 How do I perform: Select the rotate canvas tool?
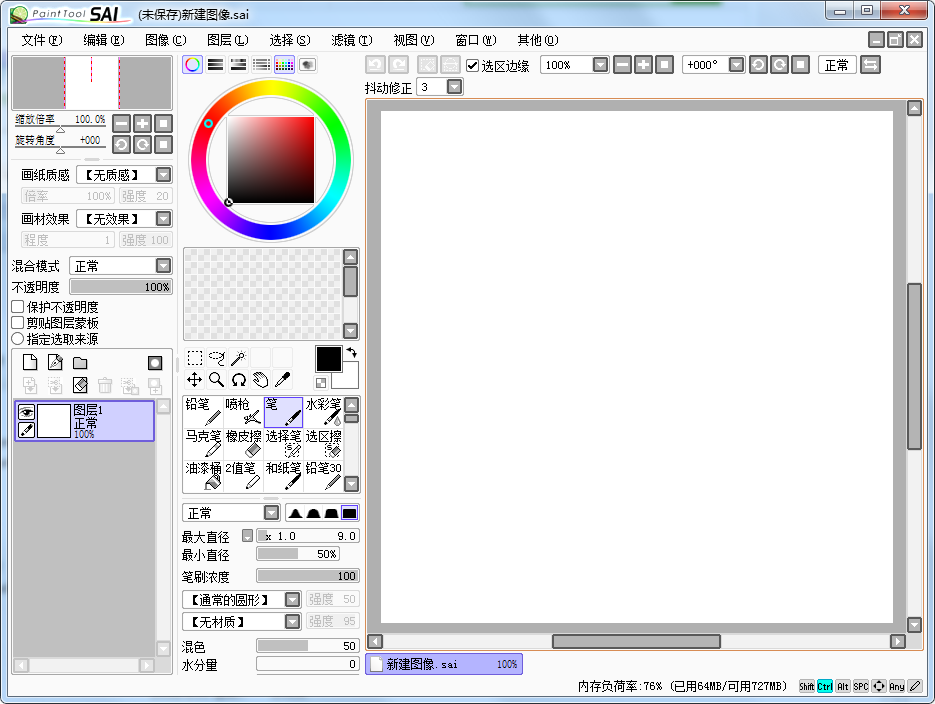point(239,380)
